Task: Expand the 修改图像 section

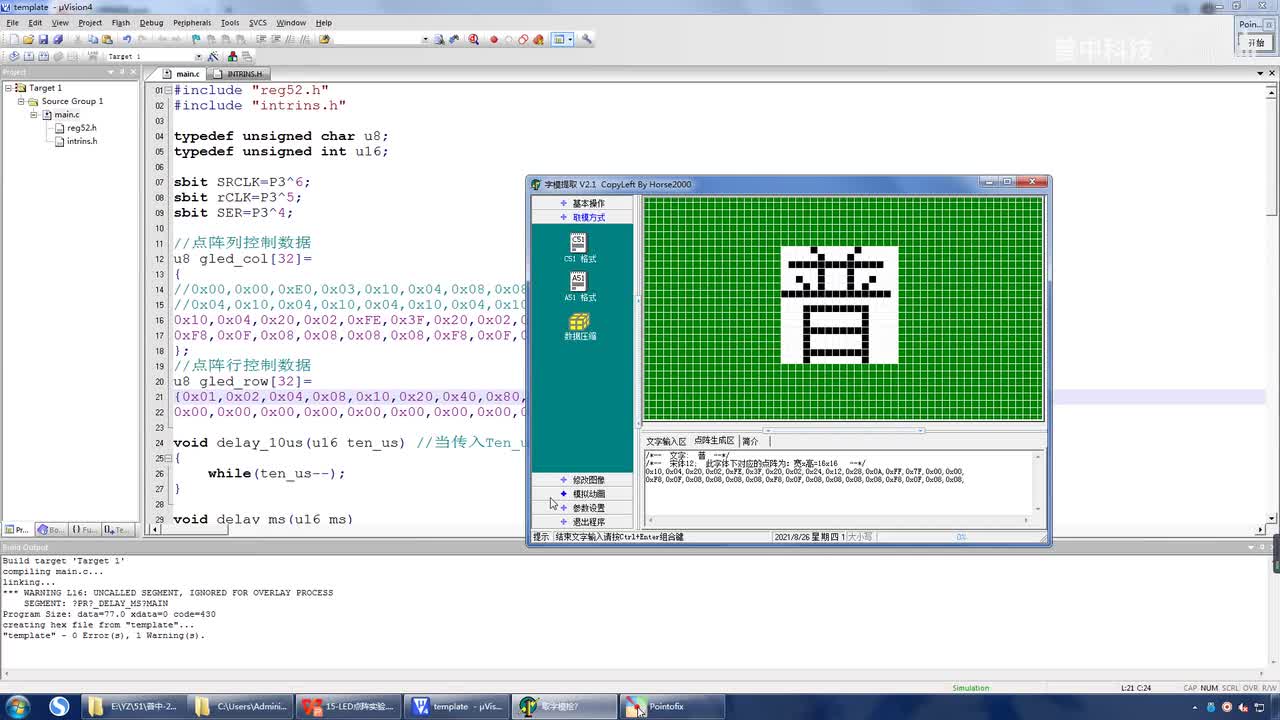Action: pyautogui.click(x=582, y=480)
